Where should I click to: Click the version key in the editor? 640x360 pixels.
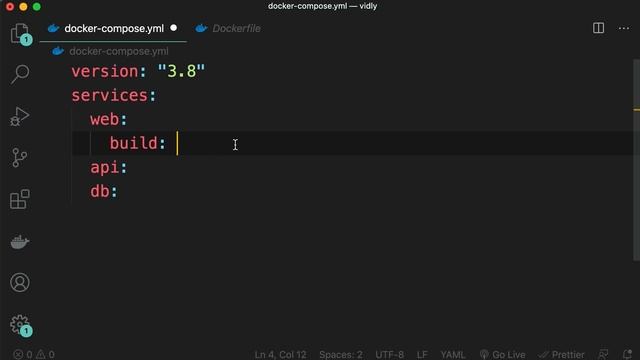105,71
